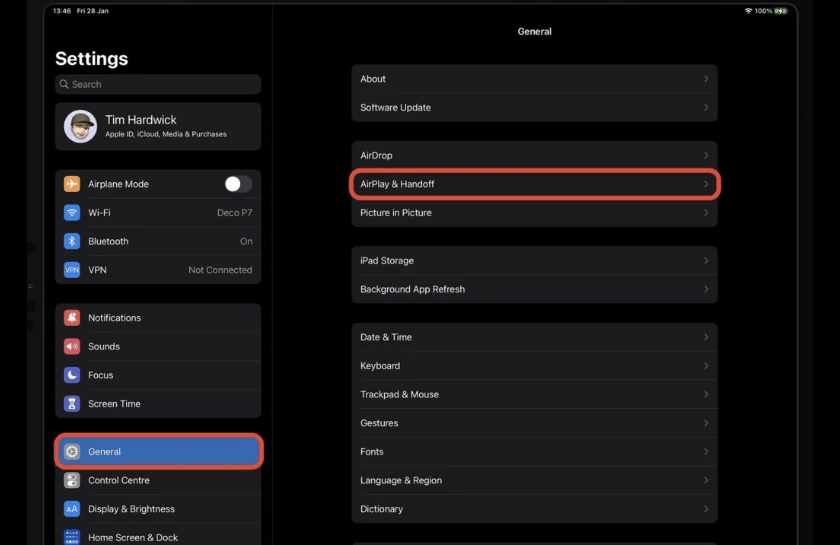Tap the Notifications bell icon
This screenshot has width=840, height=545.
click(x=72, y=318)
